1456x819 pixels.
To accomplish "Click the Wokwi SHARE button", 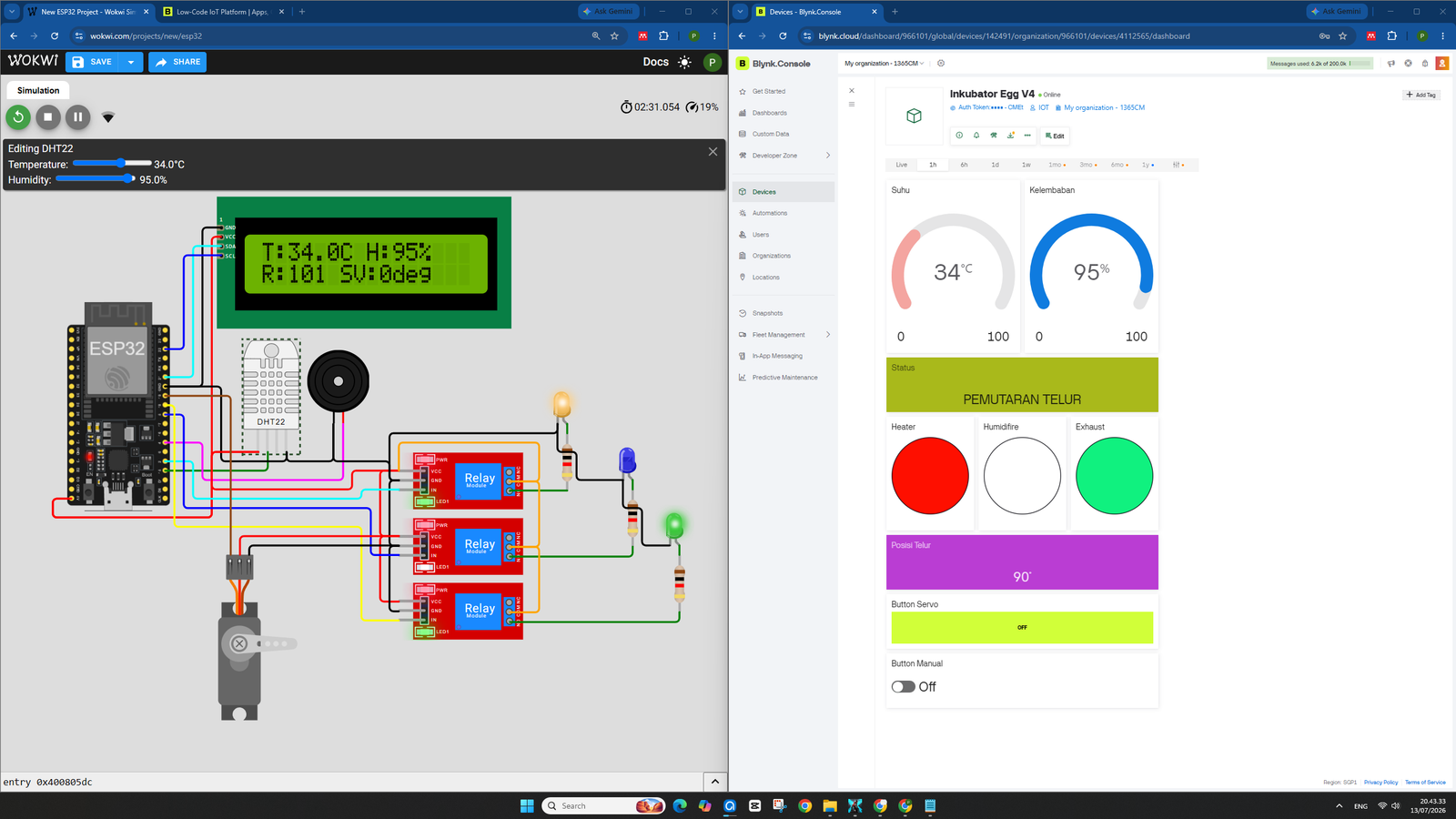I will (177, 62).
